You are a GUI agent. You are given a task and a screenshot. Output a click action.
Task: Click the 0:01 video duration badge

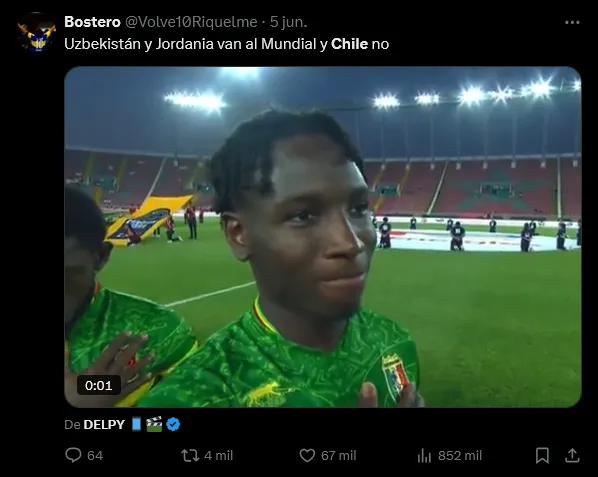[x=99, y=385]
